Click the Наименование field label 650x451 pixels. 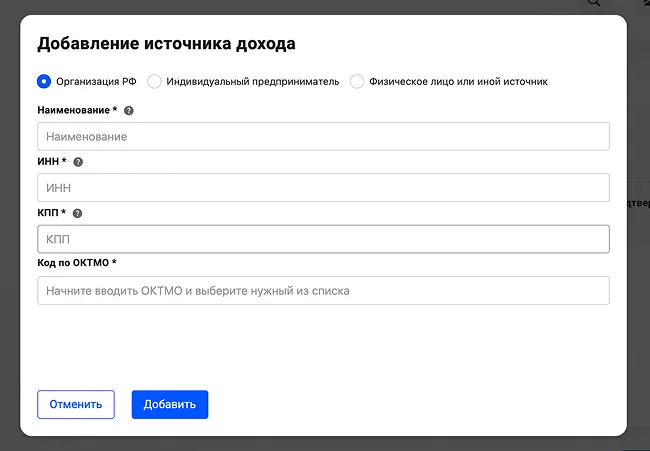tap(75, 110)
